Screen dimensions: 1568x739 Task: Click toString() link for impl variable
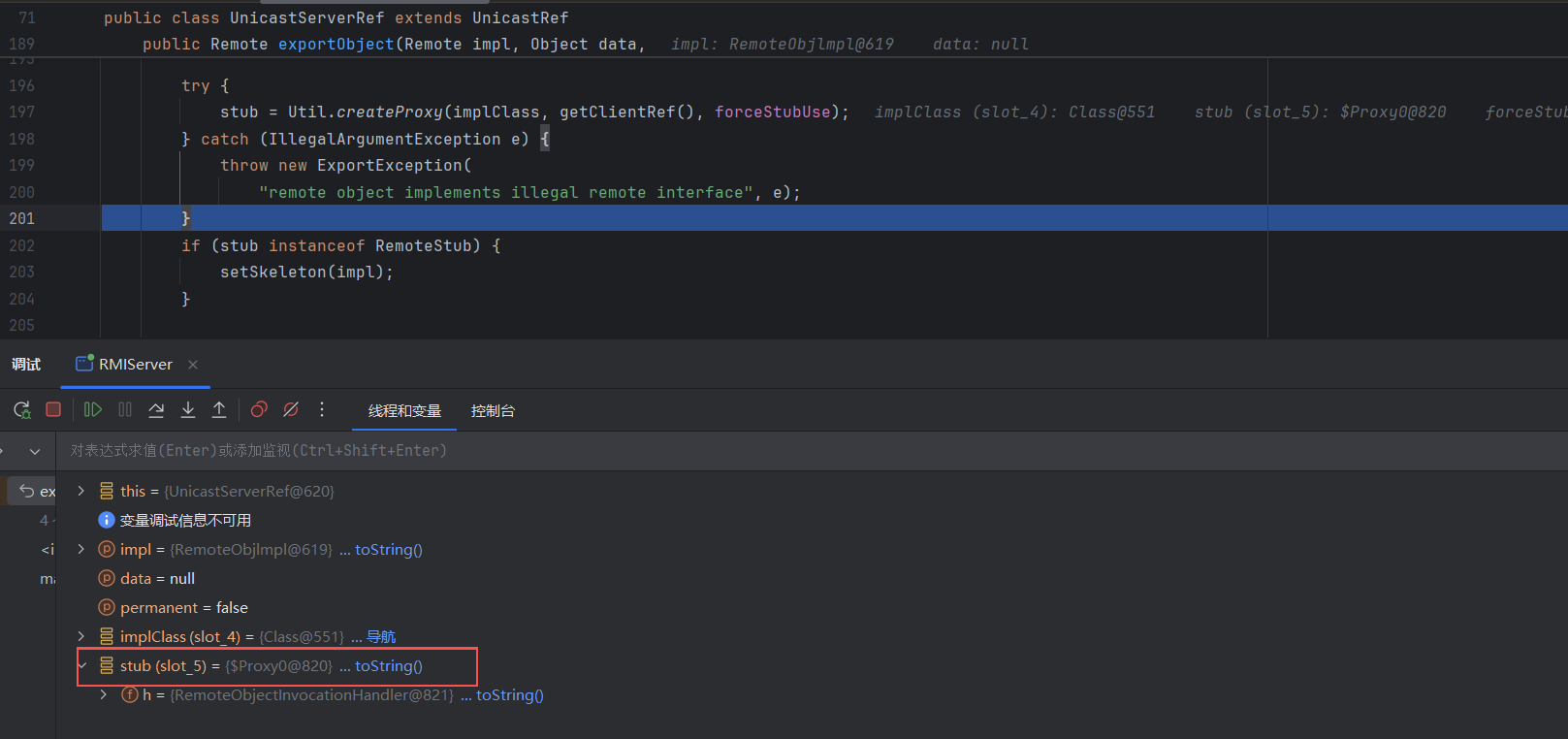(x=388, y=550)
